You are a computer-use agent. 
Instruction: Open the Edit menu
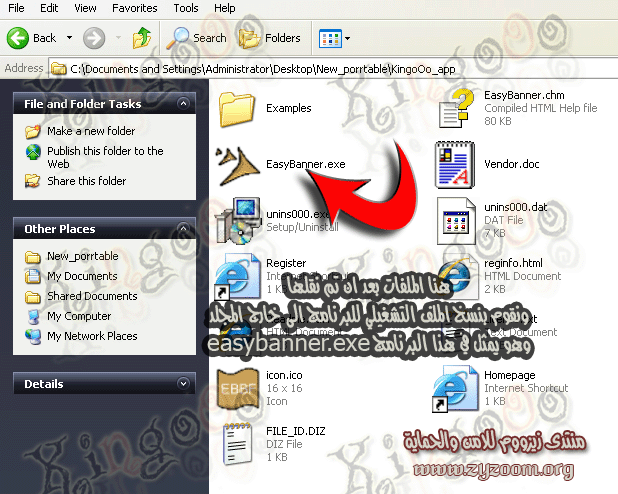49,8
